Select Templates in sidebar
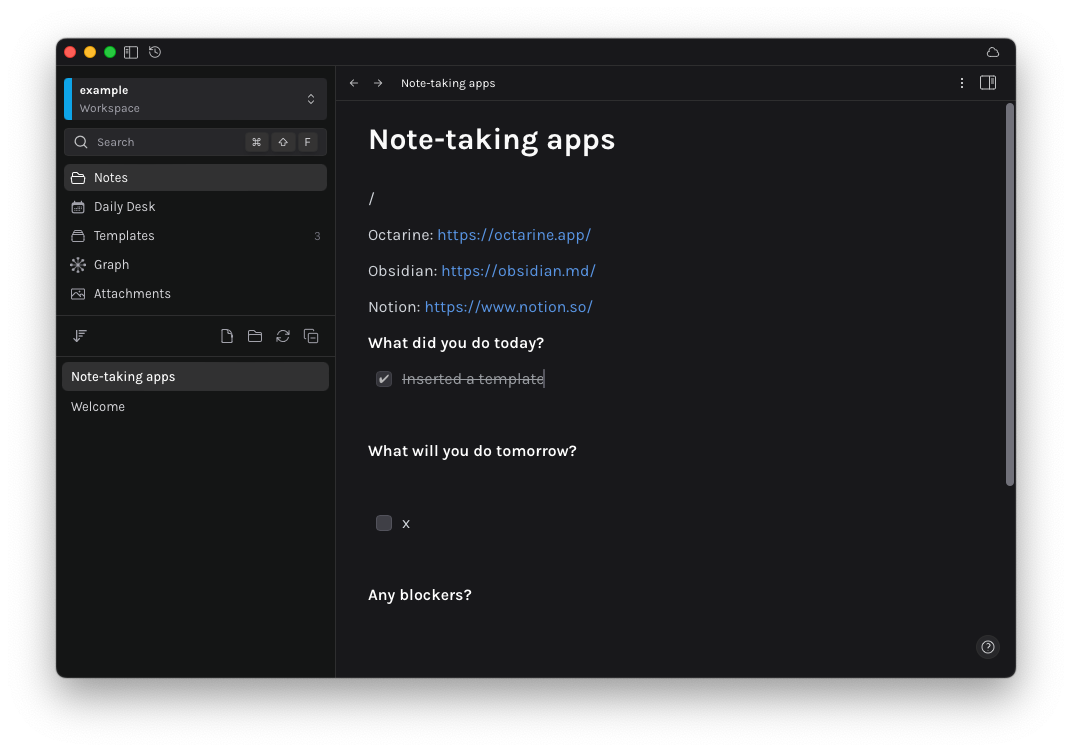 124,236
